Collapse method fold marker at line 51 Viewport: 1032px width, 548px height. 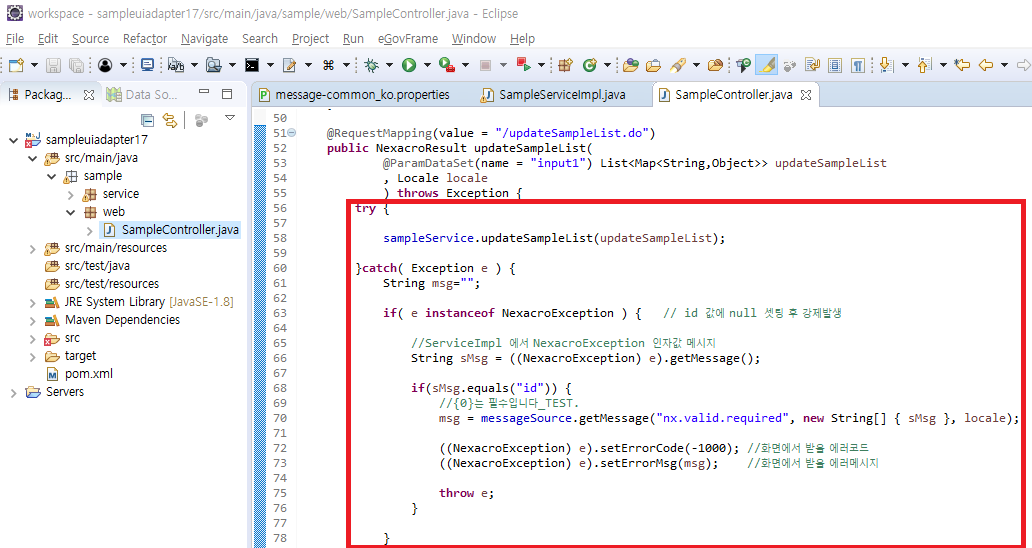291,133
